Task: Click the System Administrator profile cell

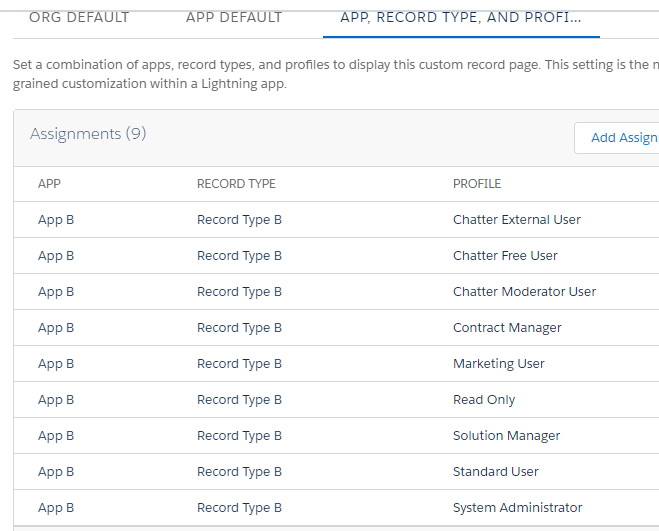Action: point(517,508)
